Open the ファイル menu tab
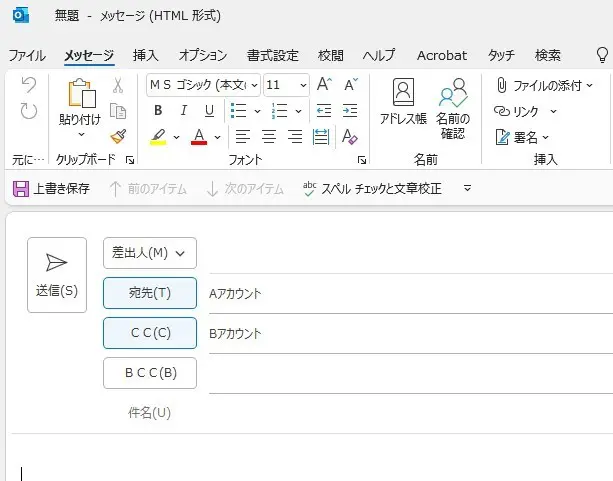This screenshot has width=613, height=481. coord(27,56)
